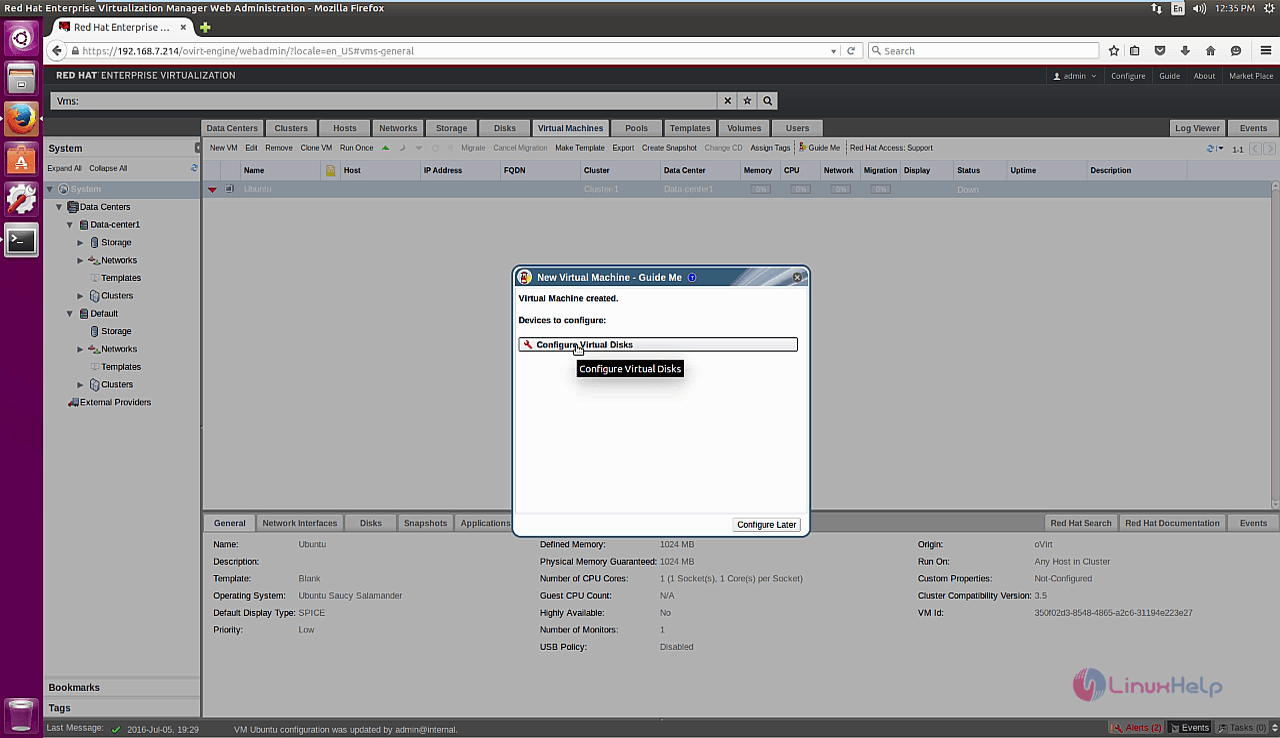Collapse the Default data center node

(70, 313)
